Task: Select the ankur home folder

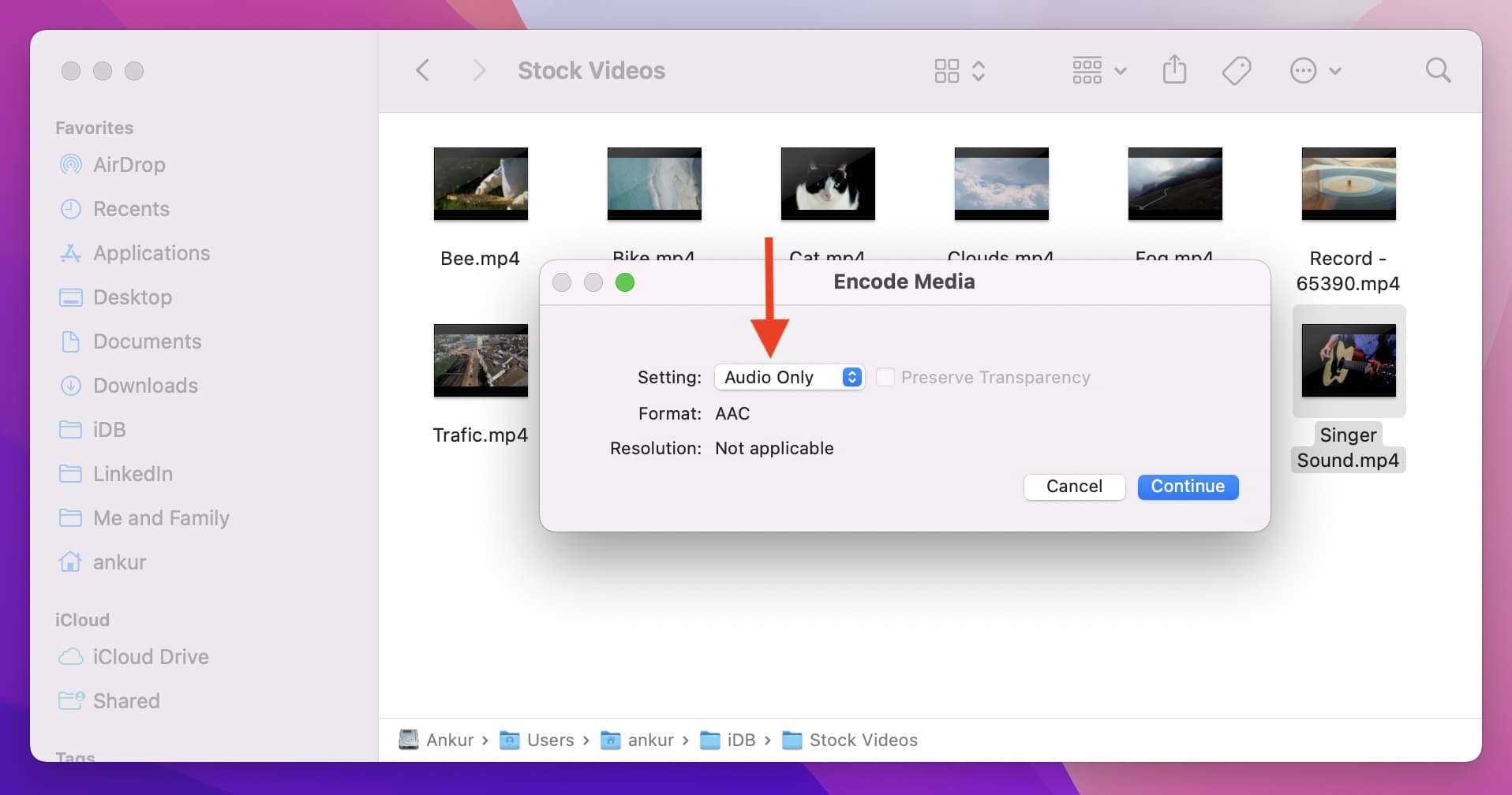Action: (x=119, y=562)
